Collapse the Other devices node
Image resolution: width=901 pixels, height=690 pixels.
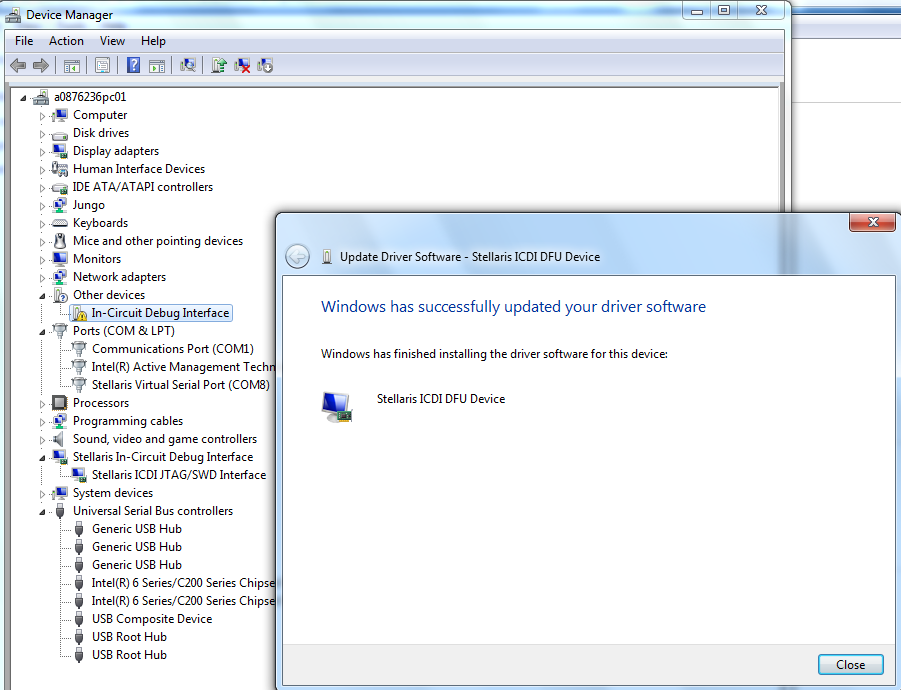[x=42, y=296]
